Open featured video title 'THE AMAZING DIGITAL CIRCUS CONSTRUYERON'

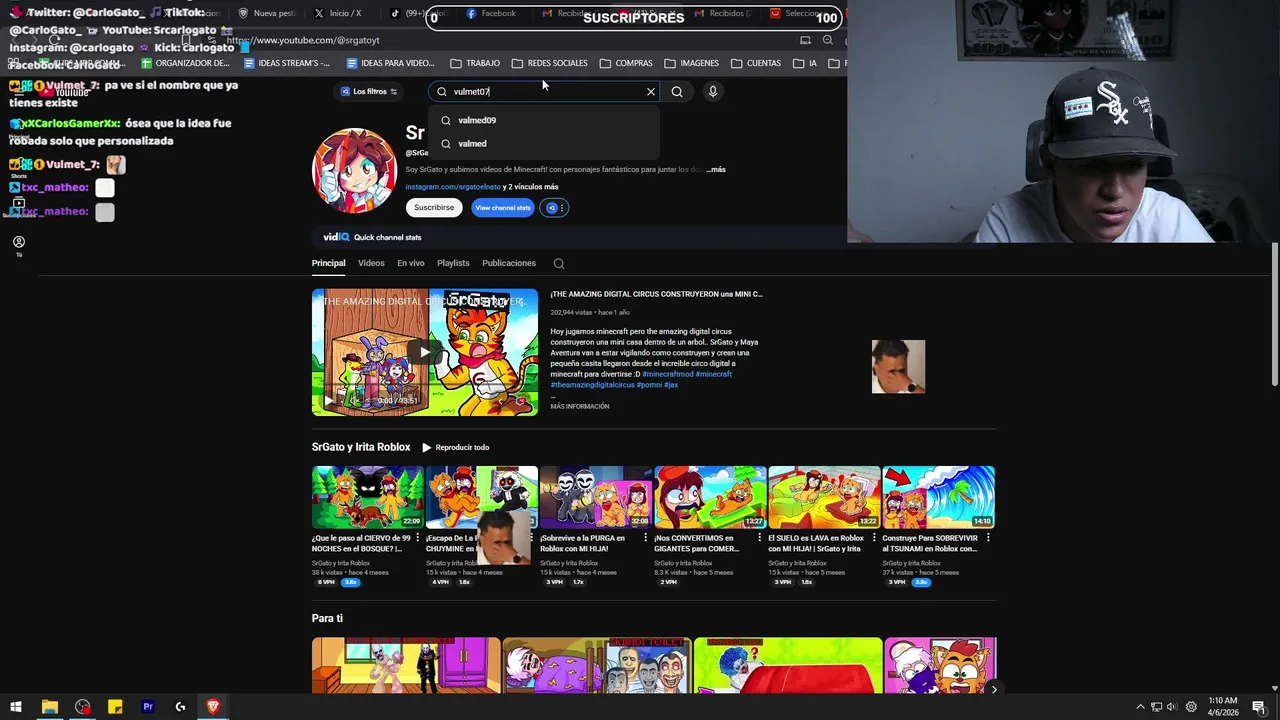point(656,294)
